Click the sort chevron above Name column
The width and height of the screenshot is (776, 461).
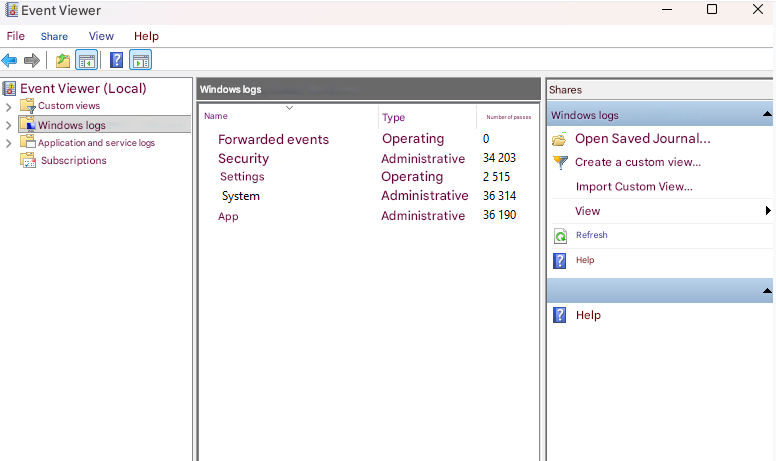coord(290,107)
